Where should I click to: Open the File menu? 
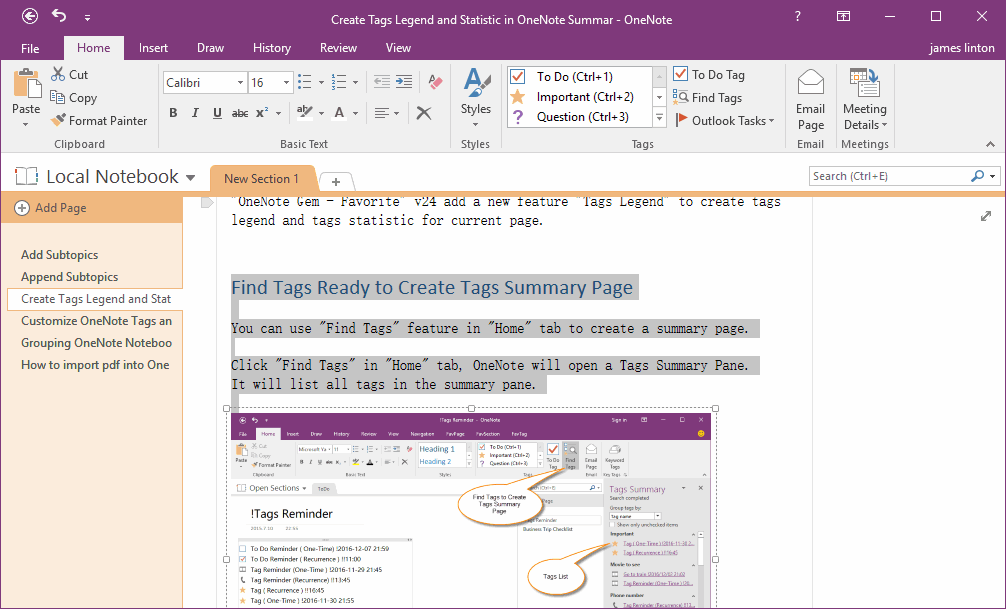click(30, 48)
